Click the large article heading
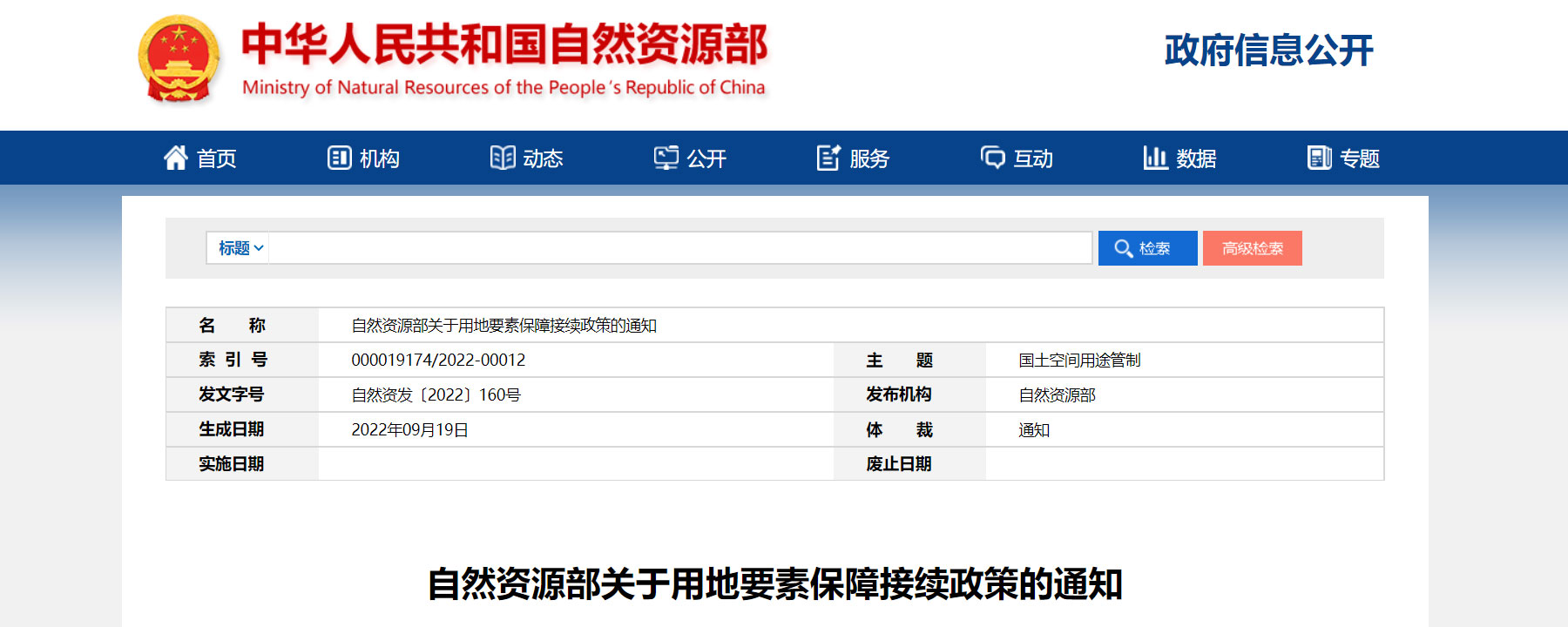This screenshot has height=627, width=1568. coord(774,583)
